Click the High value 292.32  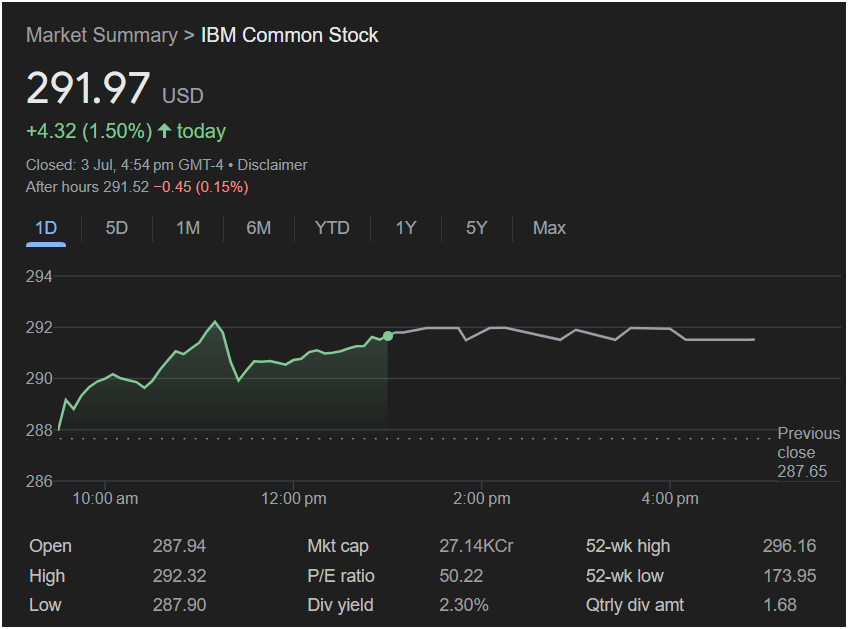point(179,576)
